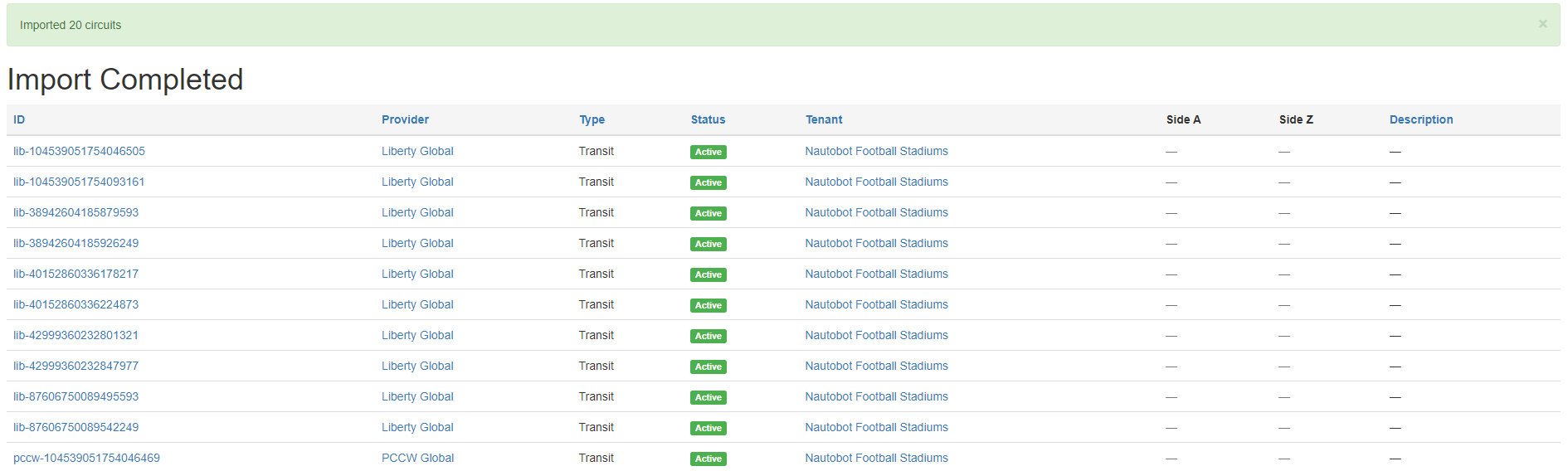
Task: Sort by Status column header
Action: 708,119
